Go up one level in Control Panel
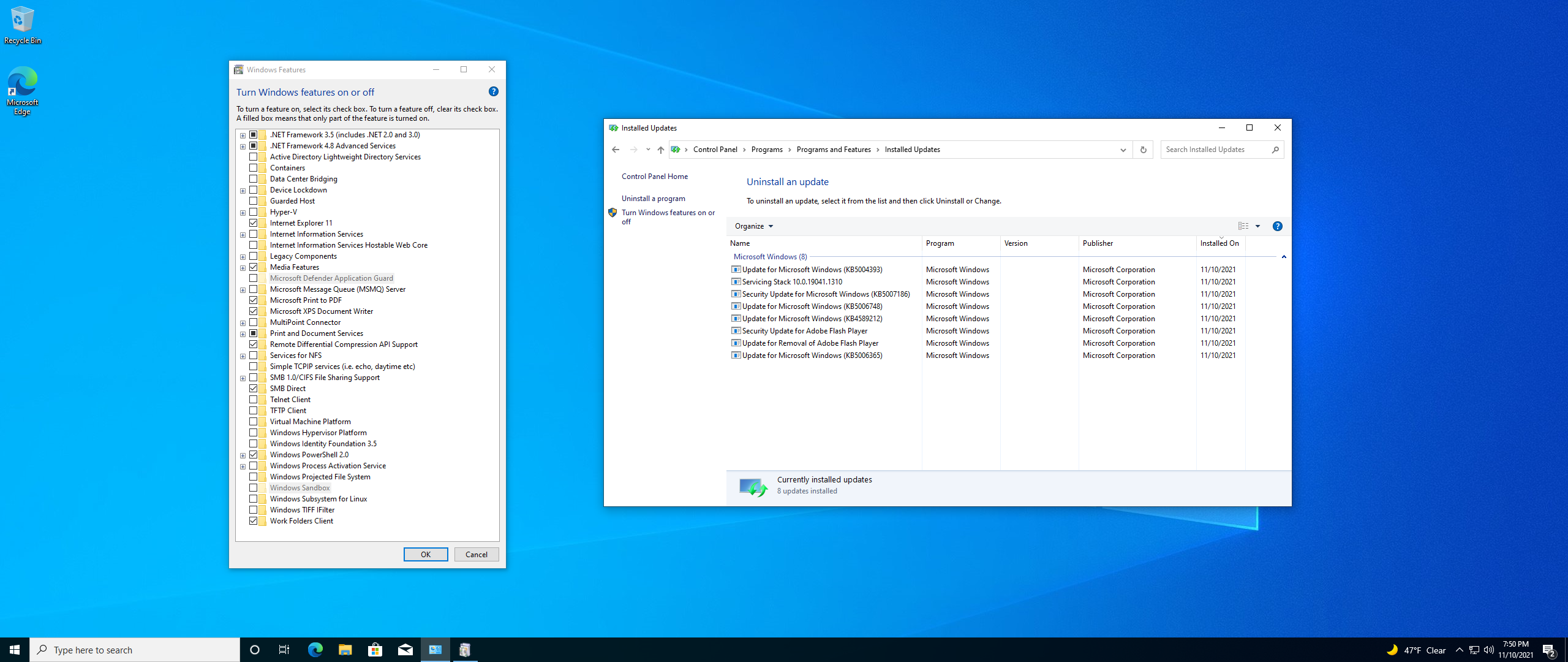 pos(660,150)
